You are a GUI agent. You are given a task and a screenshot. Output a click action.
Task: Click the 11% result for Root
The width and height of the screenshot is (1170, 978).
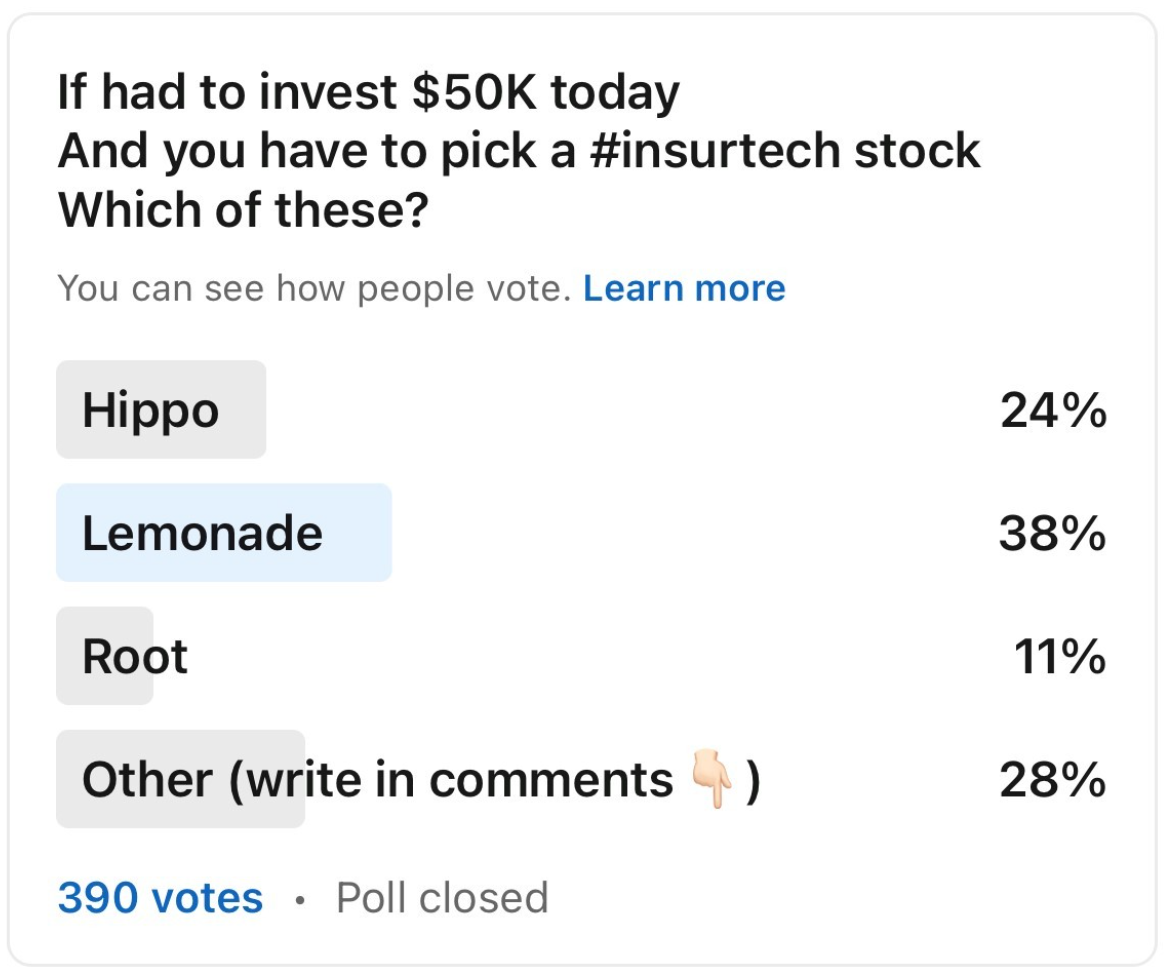click(1059, 657)
